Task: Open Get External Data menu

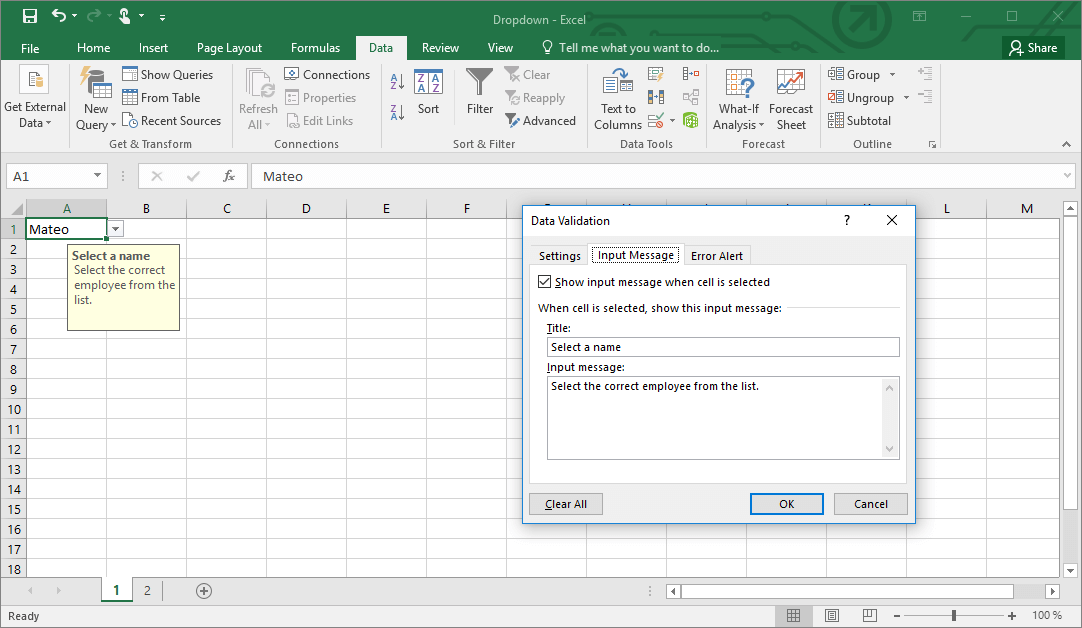Action: click(x=35, y=98)
